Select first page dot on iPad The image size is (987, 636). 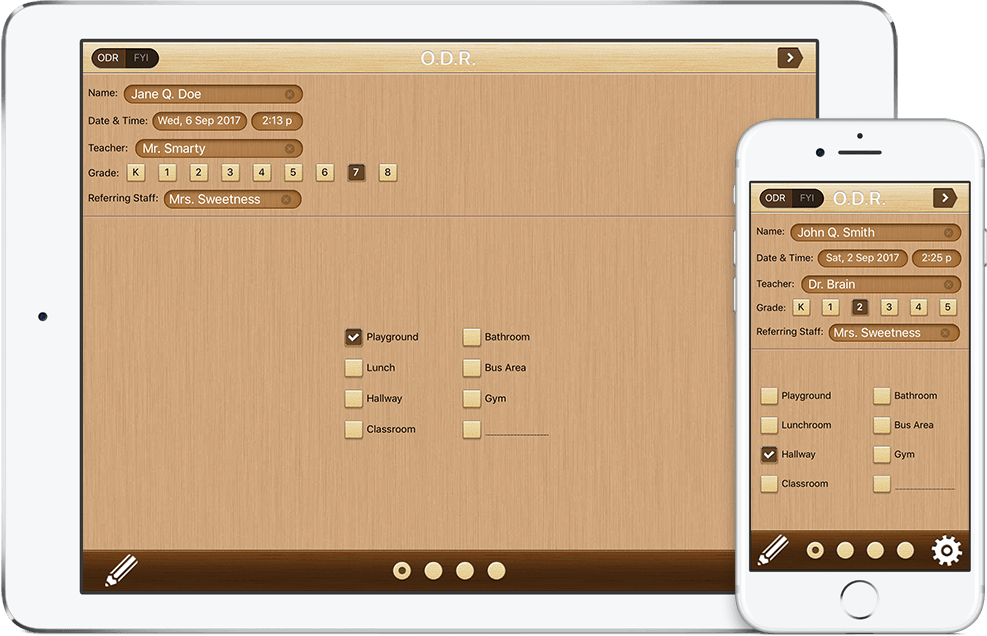coord(402,571)
